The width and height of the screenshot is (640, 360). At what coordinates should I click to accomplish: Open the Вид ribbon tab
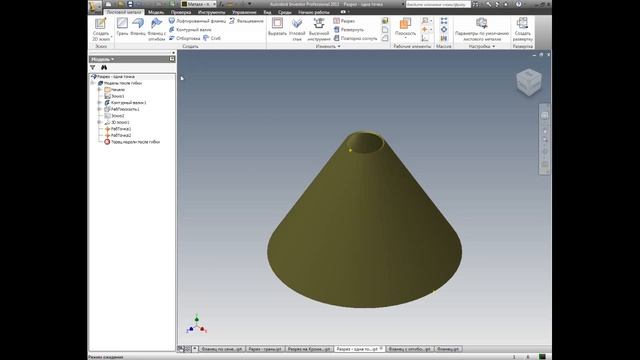tap(267, 12)
